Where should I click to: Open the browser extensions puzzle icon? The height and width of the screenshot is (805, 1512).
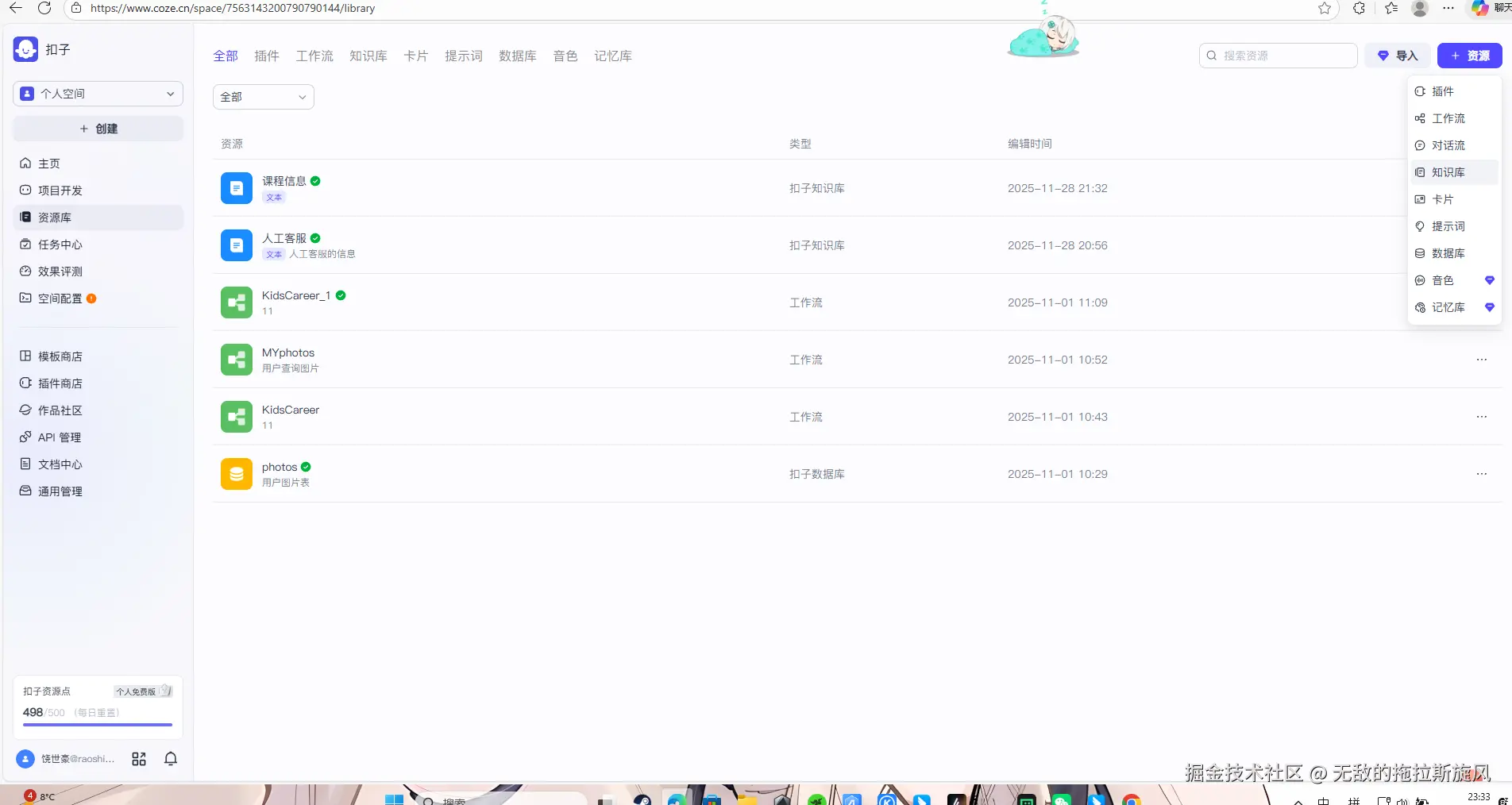click(x=1359, y=8)
